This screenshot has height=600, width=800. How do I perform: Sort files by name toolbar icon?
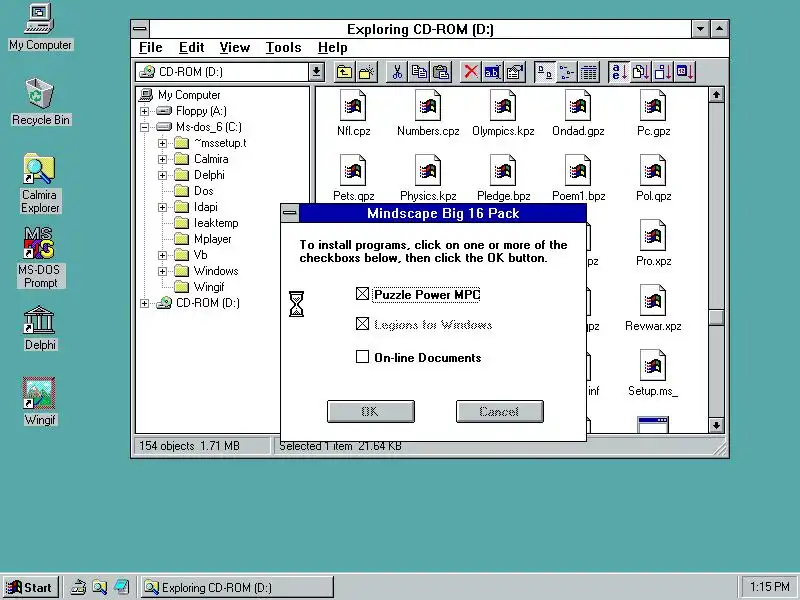point(618,72)
